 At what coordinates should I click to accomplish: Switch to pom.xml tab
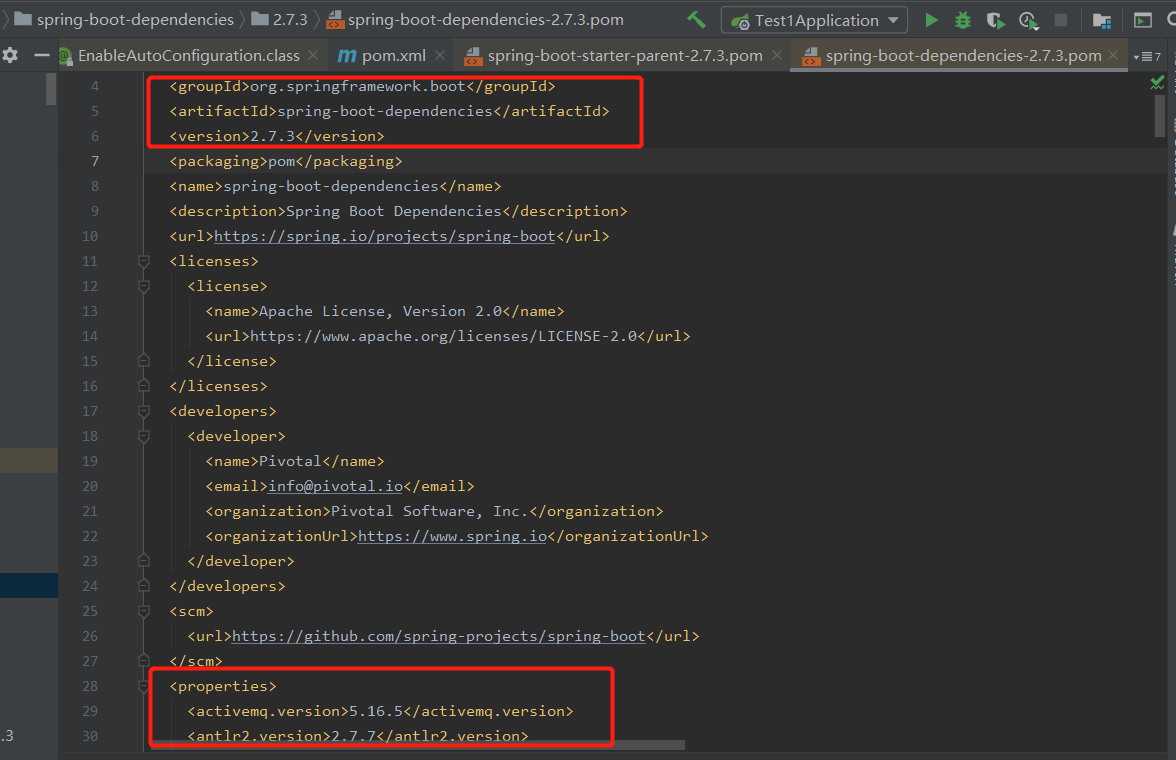pyautogui.click(x=392, y=56)
